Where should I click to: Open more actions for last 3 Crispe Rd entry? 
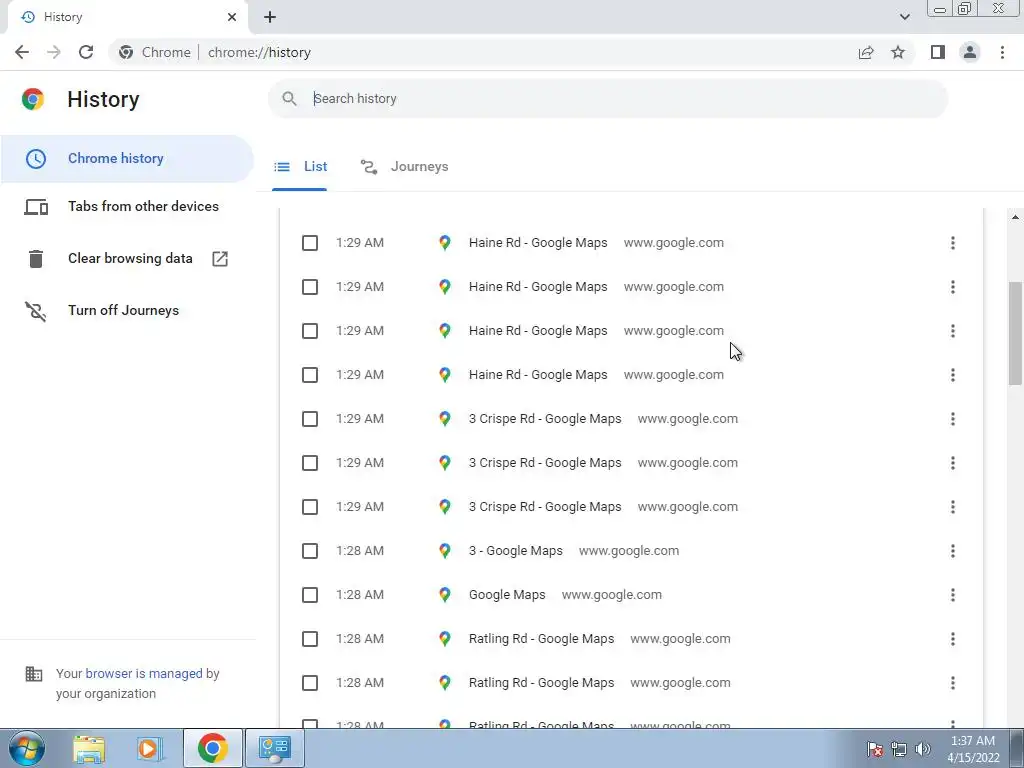pos(953,507)
